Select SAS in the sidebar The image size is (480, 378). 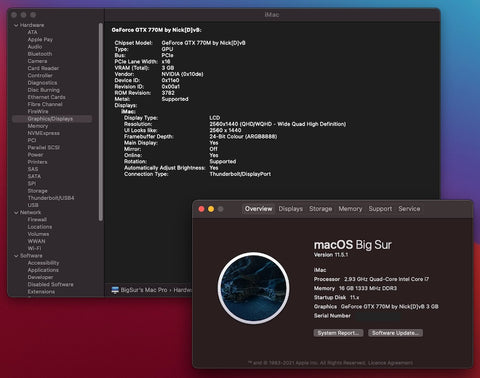pyautogui.click(x=33, y=169)
